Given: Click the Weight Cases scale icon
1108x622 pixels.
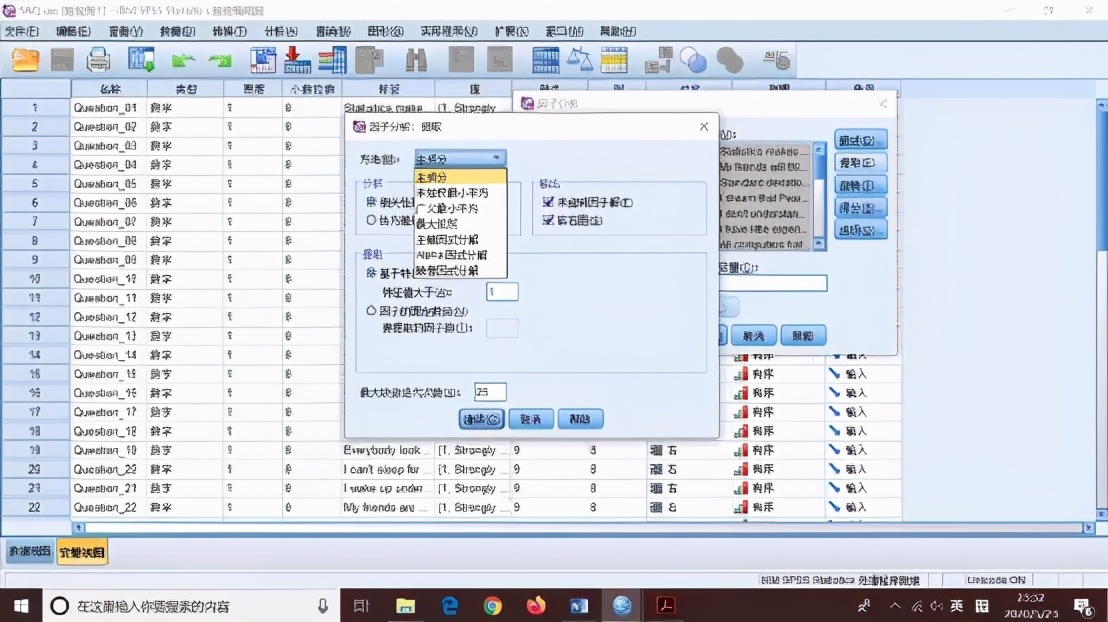Looking at the screenshot, I should (x=583, y=61).
